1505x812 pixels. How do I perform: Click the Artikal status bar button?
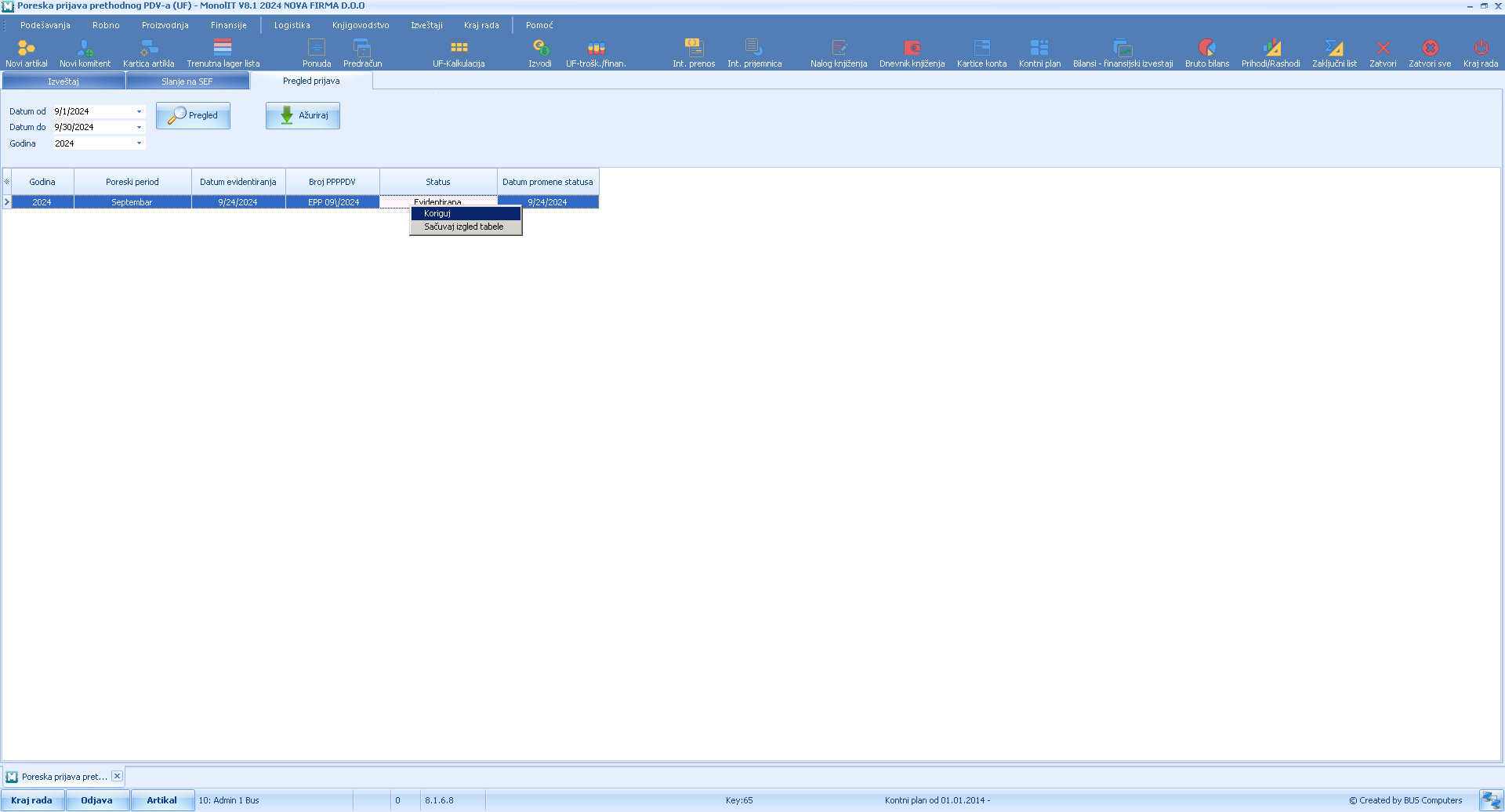[162, 800]
